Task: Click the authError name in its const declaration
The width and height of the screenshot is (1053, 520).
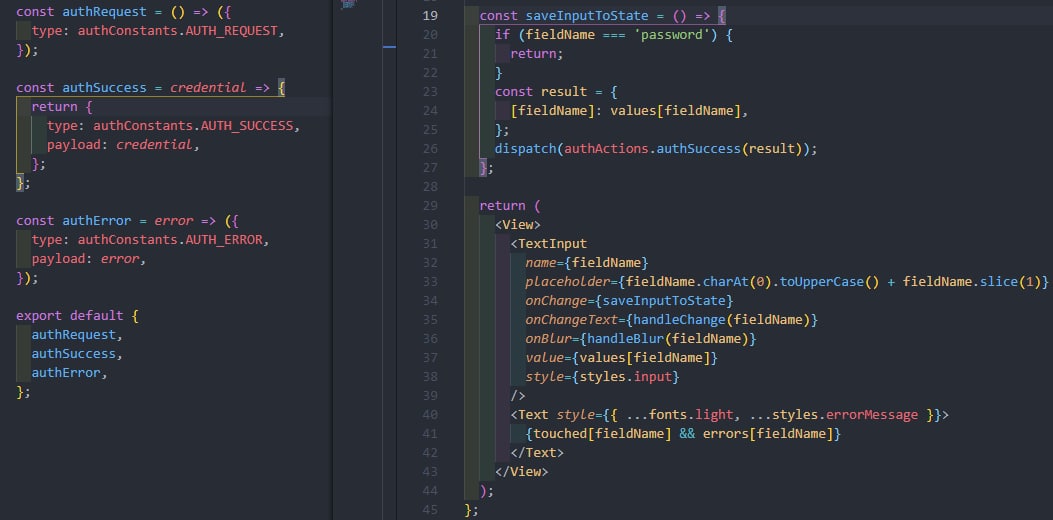Action: [x=97, y=220]
